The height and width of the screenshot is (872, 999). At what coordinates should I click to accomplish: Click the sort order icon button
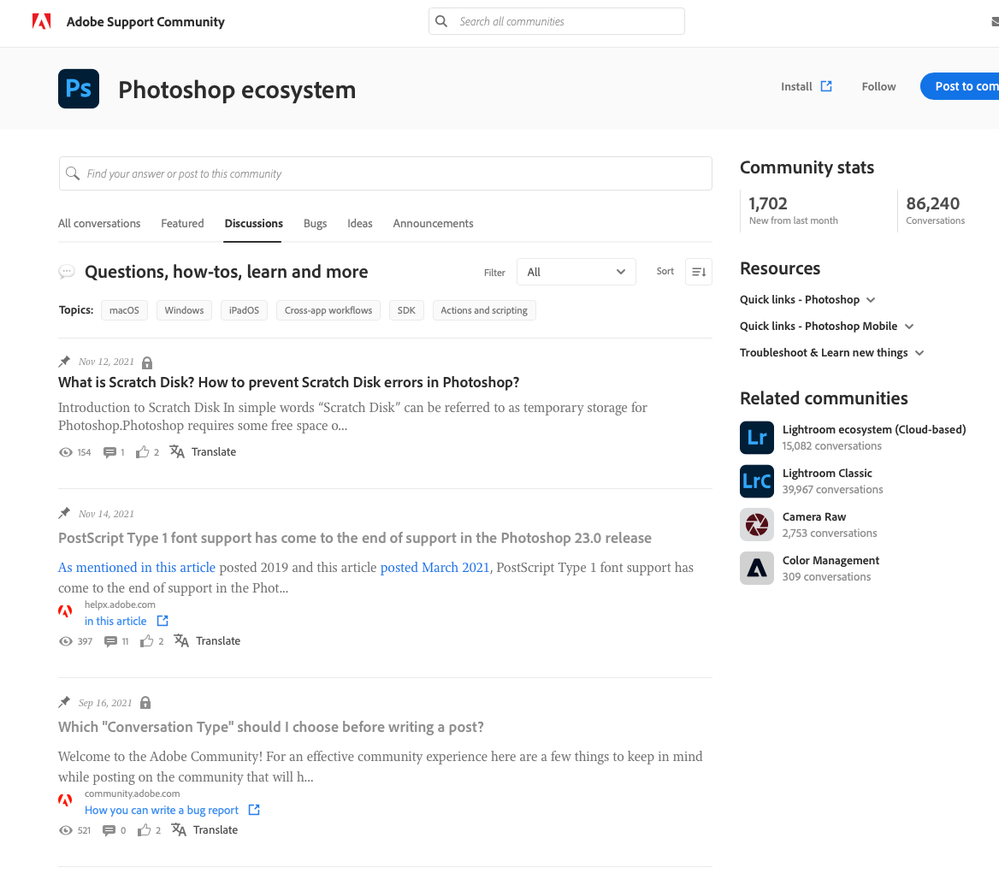698,272
